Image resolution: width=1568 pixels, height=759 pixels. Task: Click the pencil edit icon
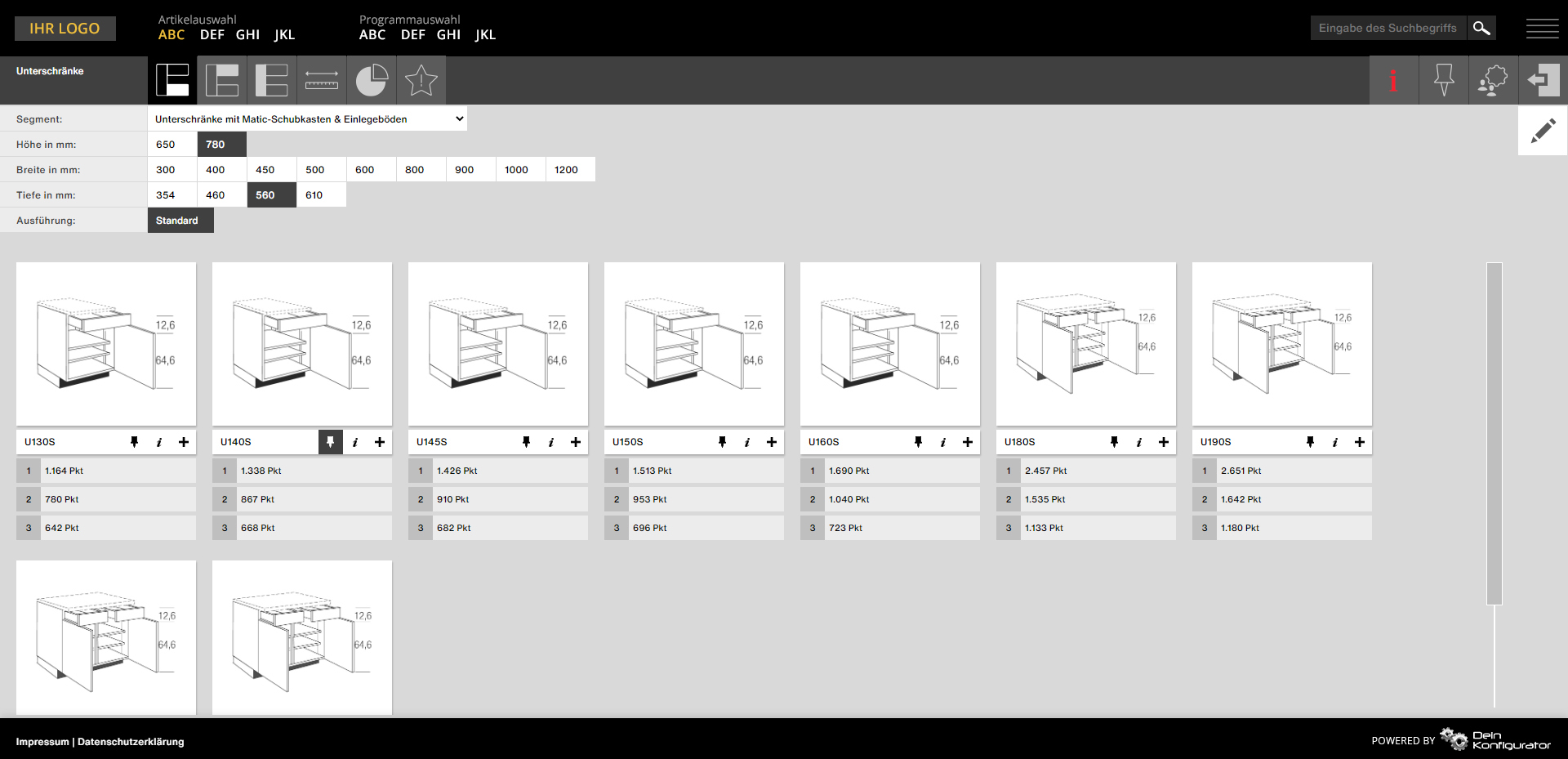coord(1543,131)
